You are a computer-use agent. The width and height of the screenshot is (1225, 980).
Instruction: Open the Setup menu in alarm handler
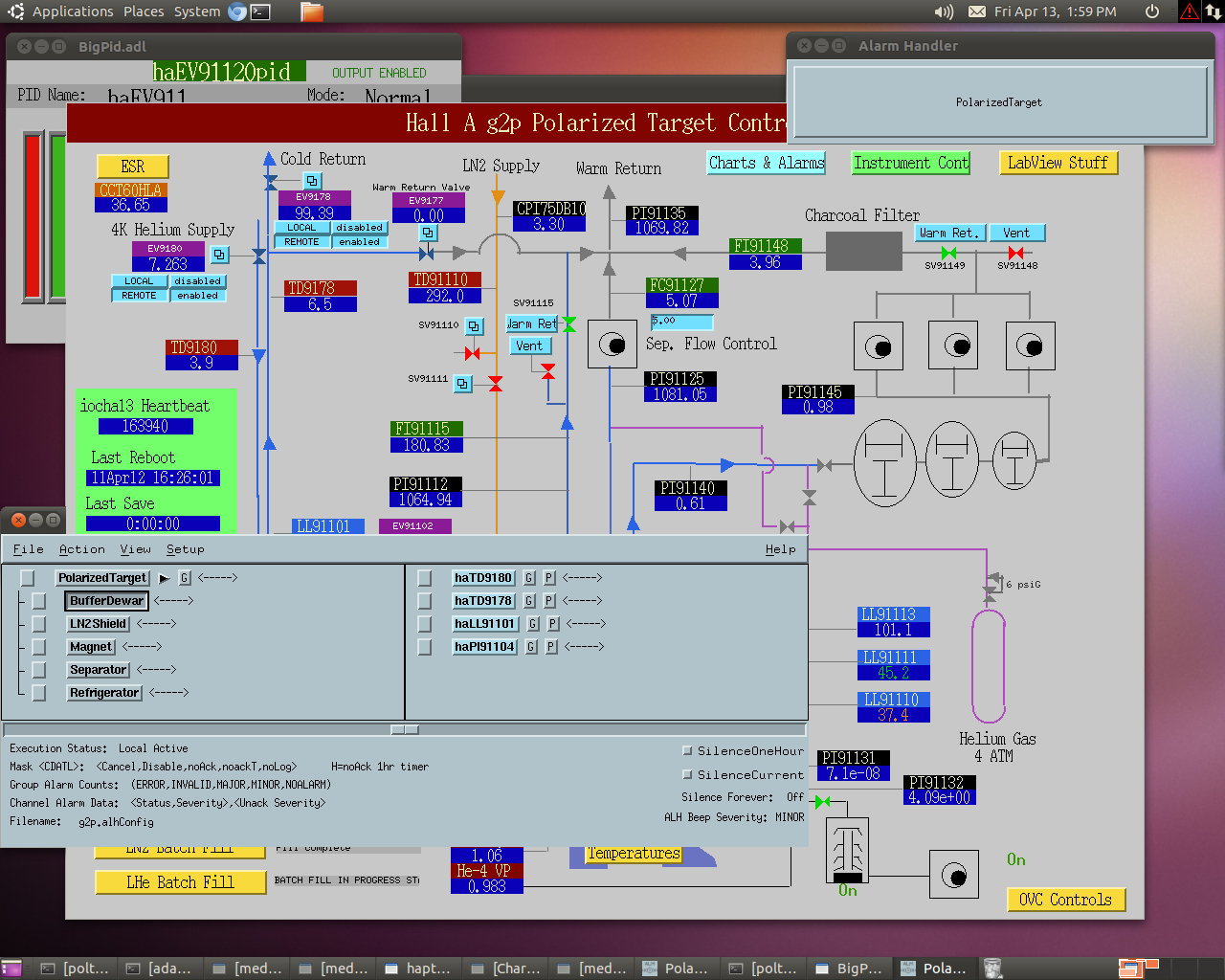(x=185, y=549)
